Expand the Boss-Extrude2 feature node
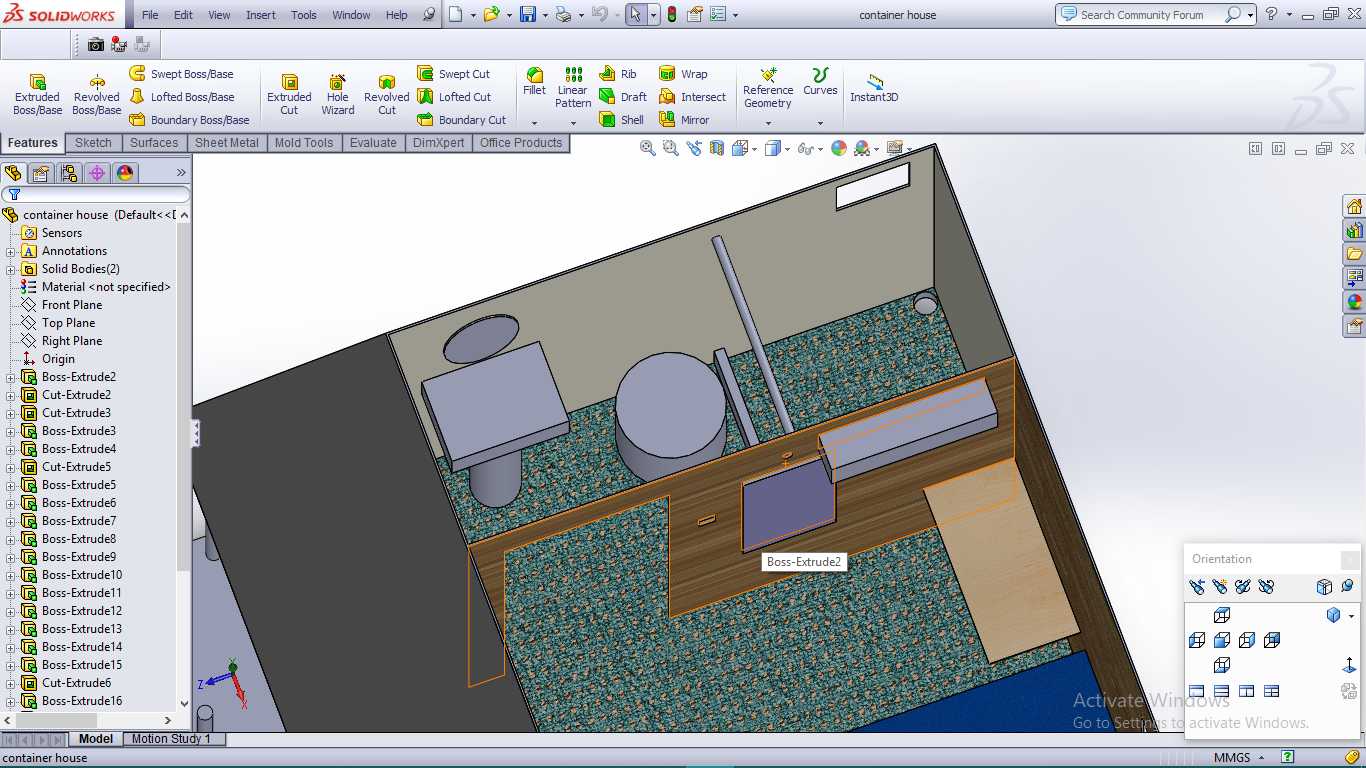 tap(11, 377)
